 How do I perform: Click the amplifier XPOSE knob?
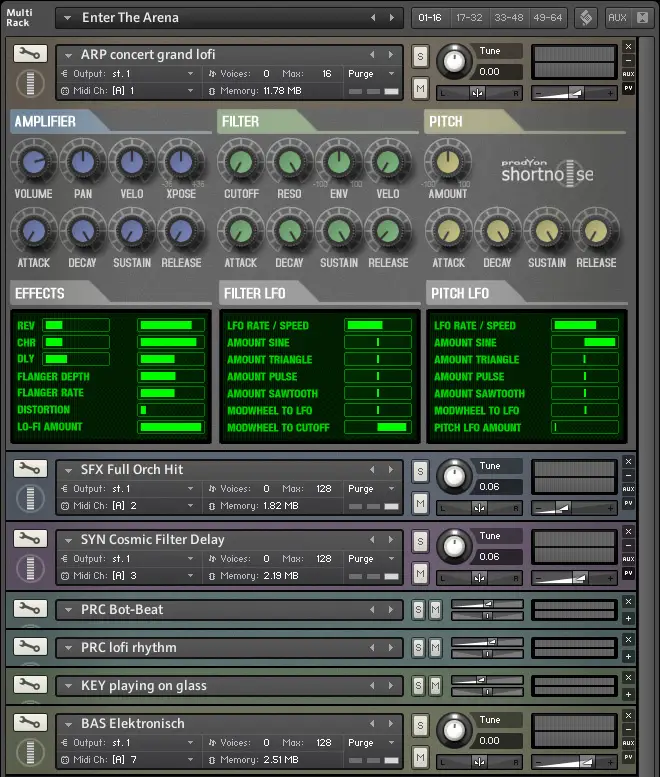click(x=181, y=162)
